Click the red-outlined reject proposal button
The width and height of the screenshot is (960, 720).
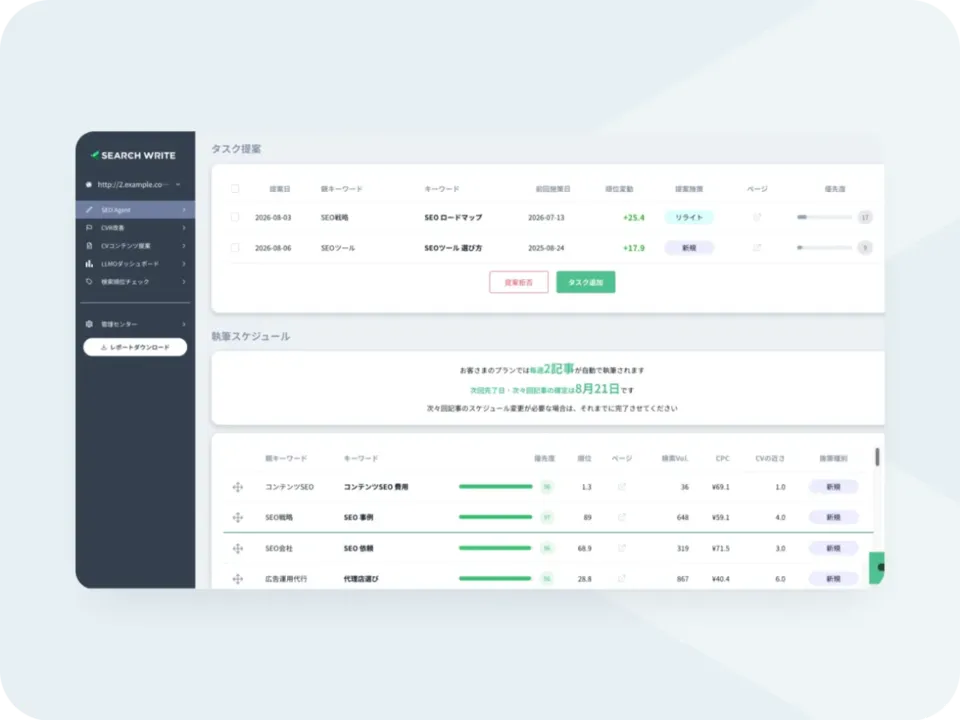[519, 282]
